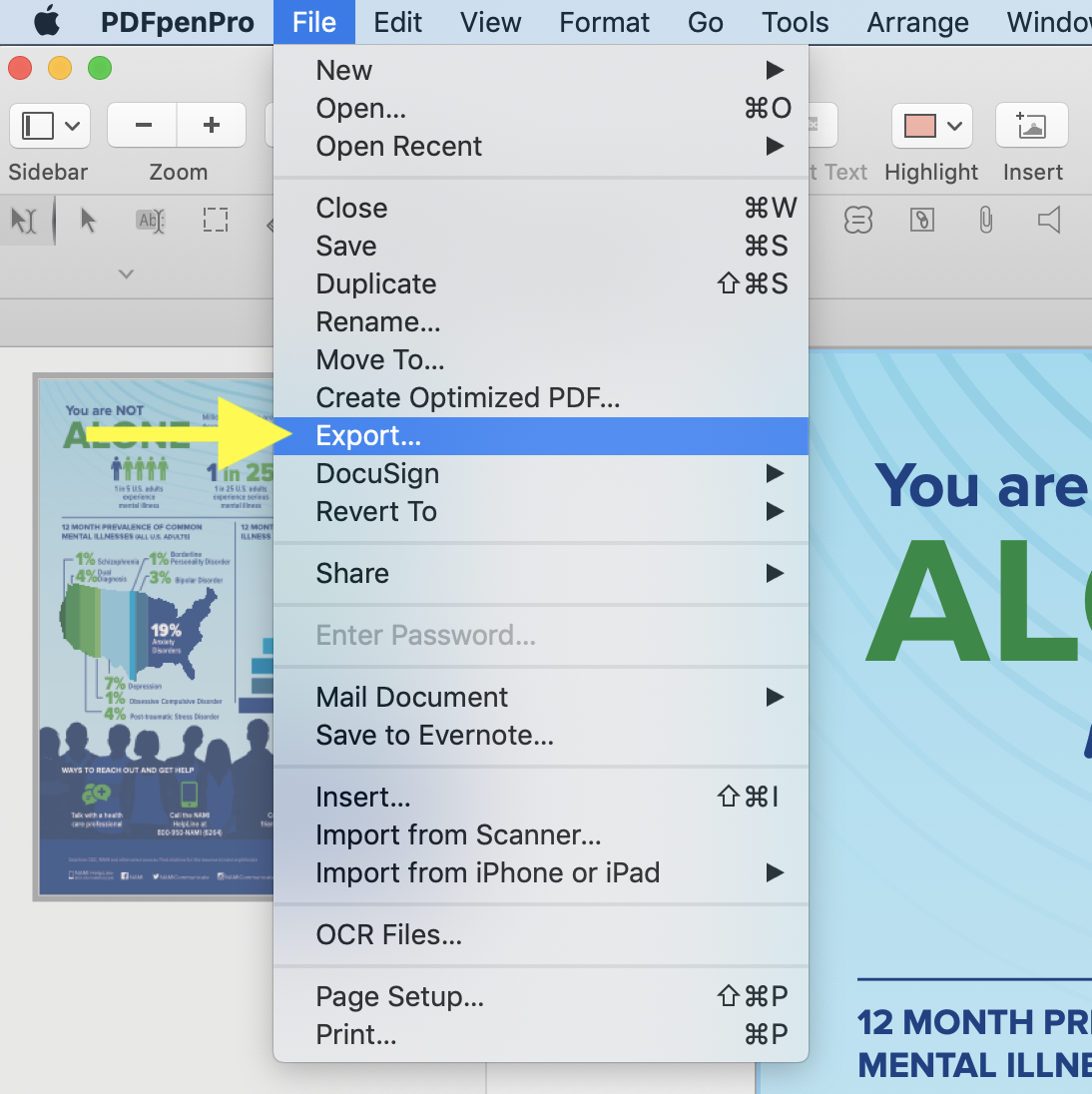1092x1094 pixels.
Task: Select Duplicate in the File menu
Action: [541, 283]
